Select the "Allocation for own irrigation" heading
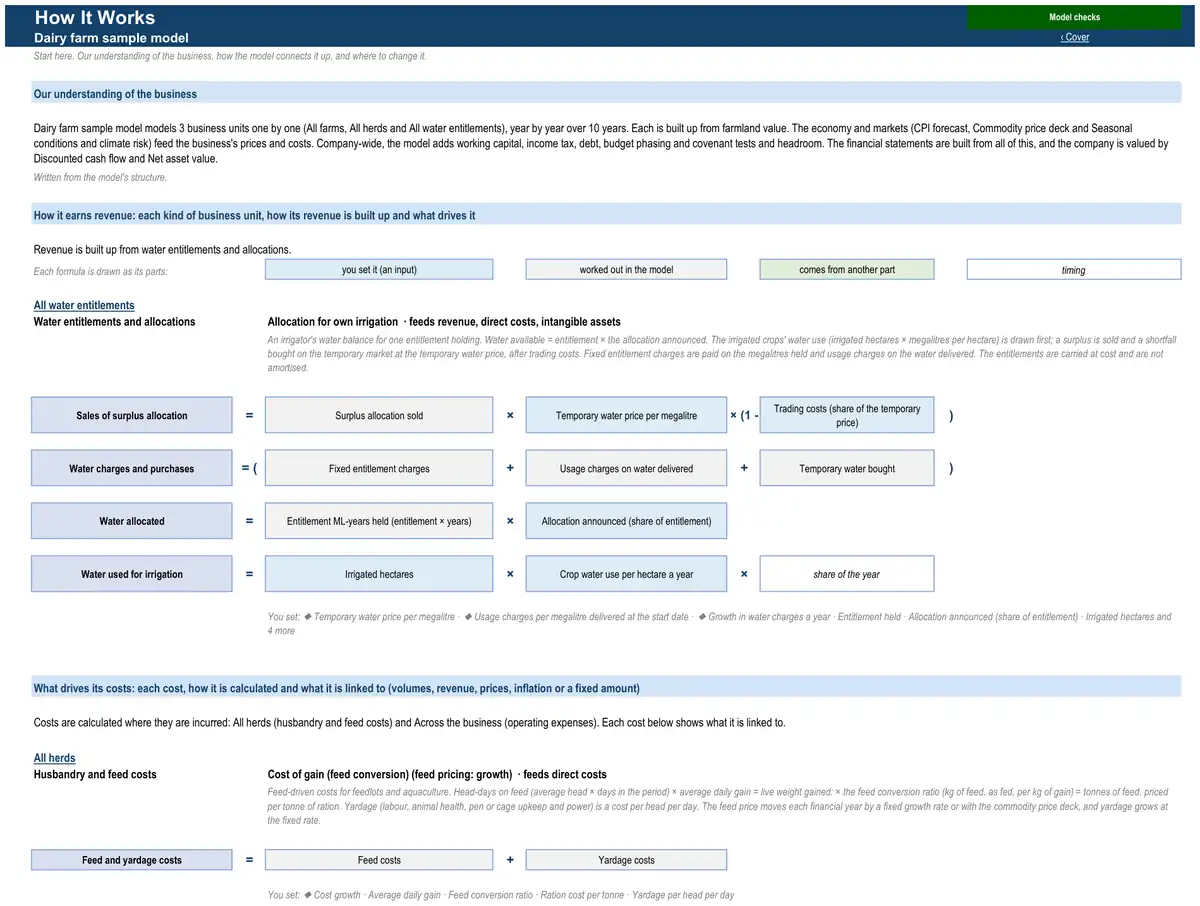The width and height of the screenshot is (1200, 906). pos(444,322)
